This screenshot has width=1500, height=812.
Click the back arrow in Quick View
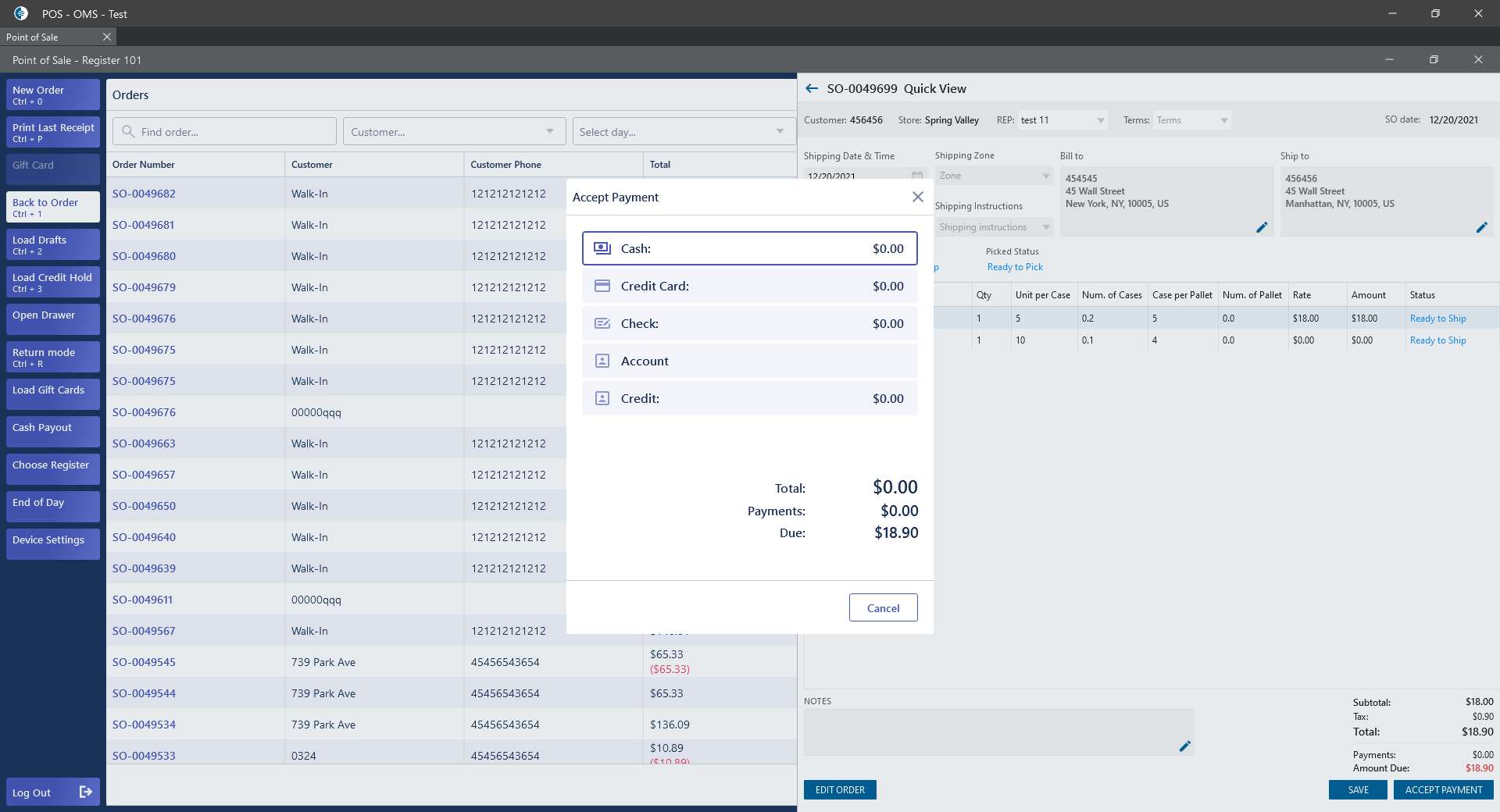coord(812,89)
